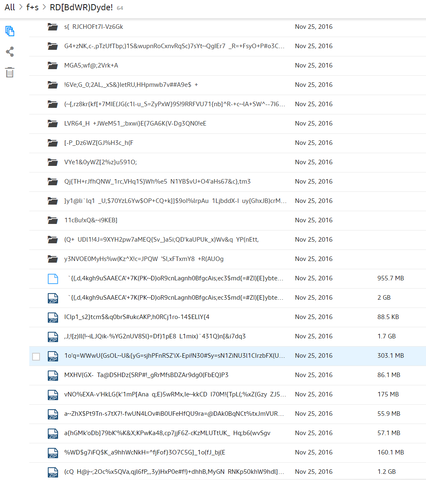
Task: Click file icon of the 1.2 GB file
Action: pyautogui.click(x=53, y=472)
